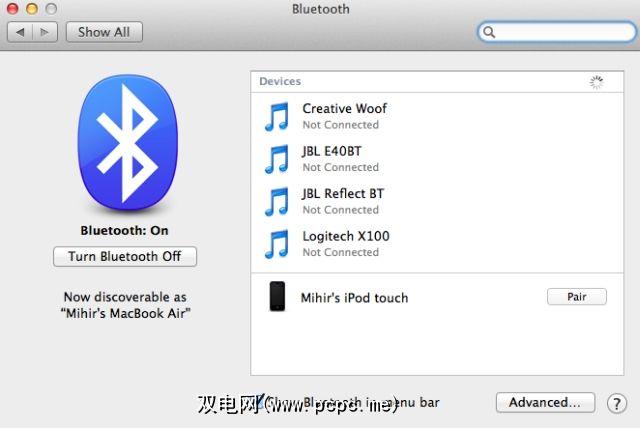Screen dimensions: 640x428
Task: Click the Creative Woof music note icon
Action: pyautogui.click(x=276, y=116)
